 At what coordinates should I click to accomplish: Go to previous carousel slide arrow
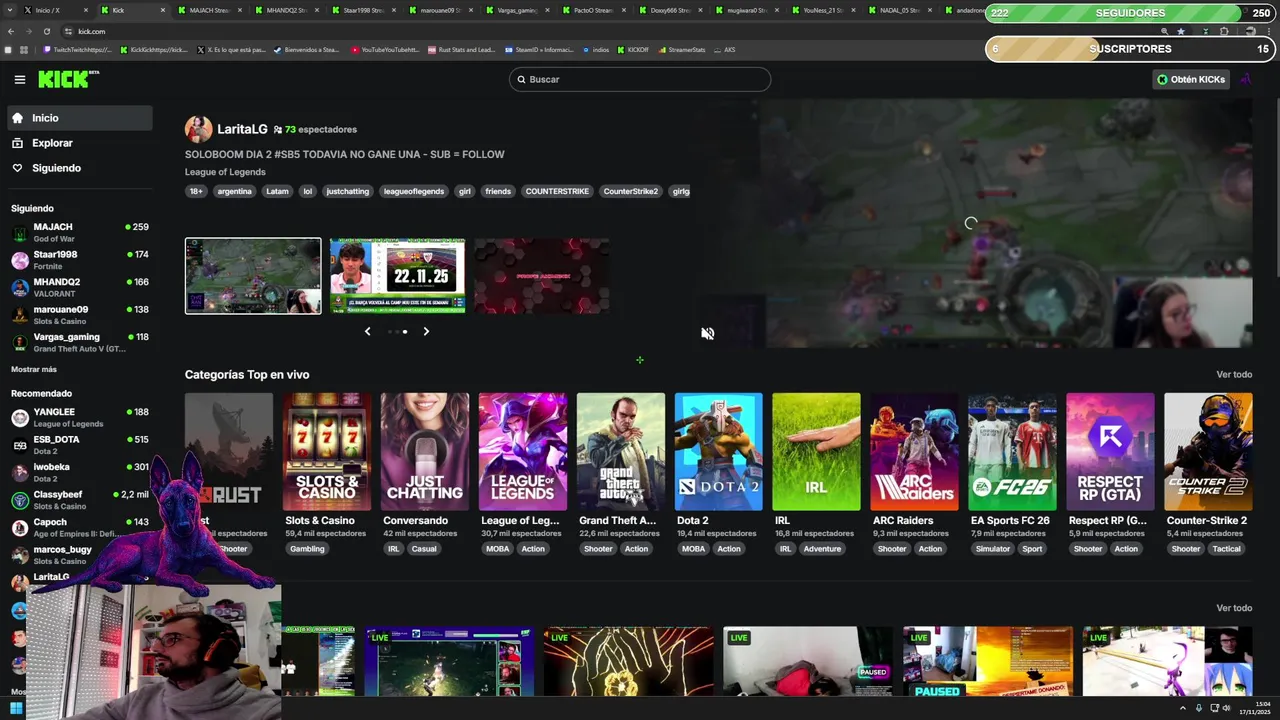tap(367, 331)
